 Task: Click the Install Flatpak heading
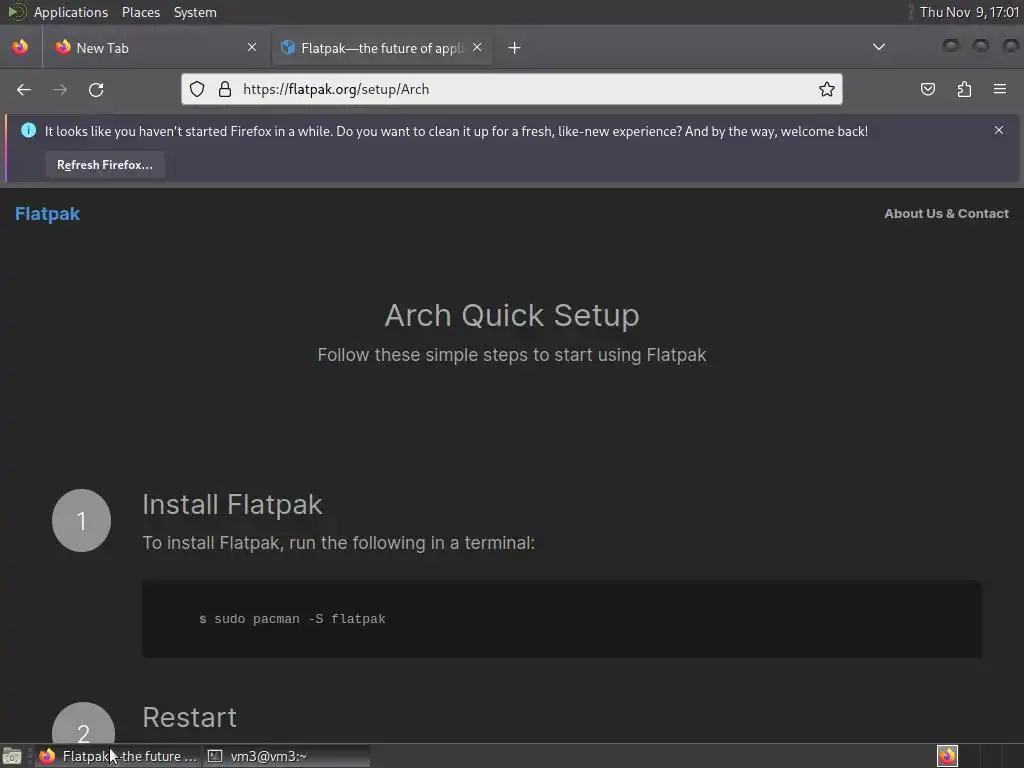[232, 504]
